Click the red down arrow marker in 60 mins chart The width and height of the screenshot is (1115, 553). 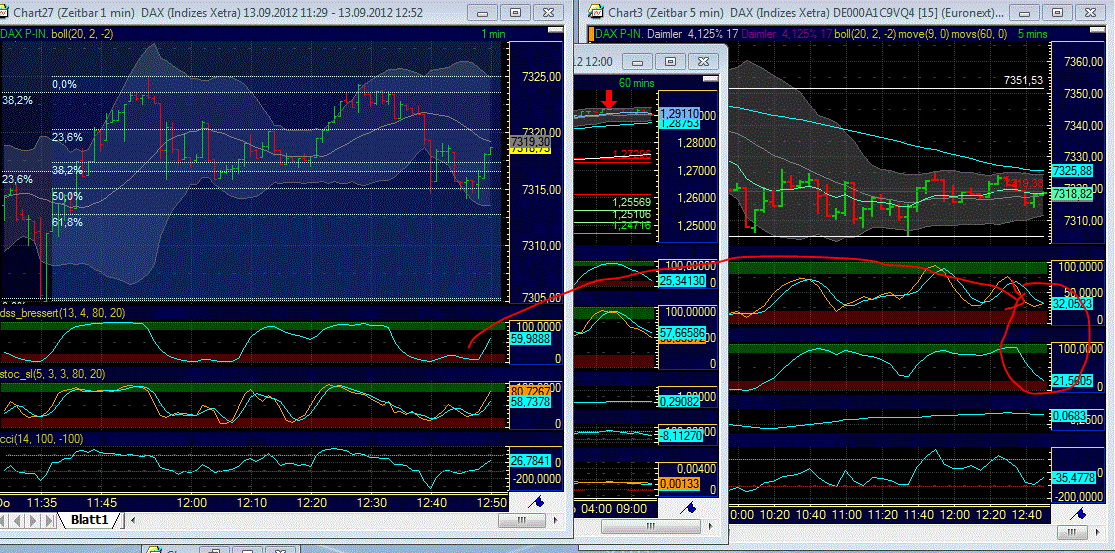pos(608,100)
